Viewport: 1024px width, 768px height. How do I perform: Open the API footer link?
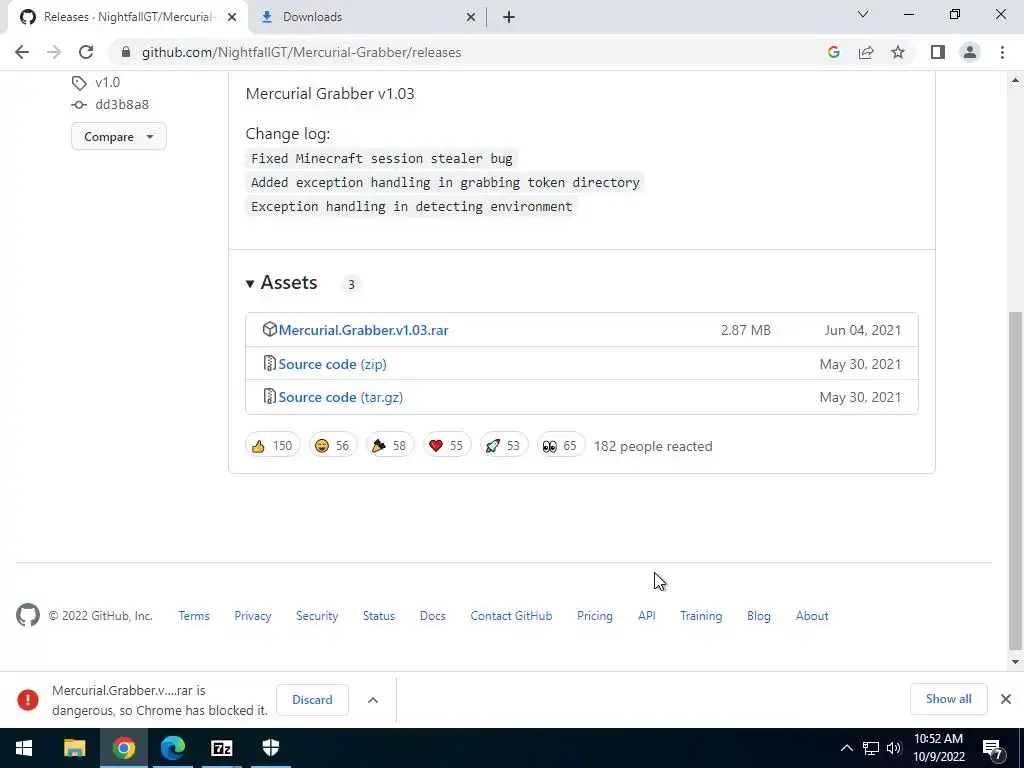point(647,616)
